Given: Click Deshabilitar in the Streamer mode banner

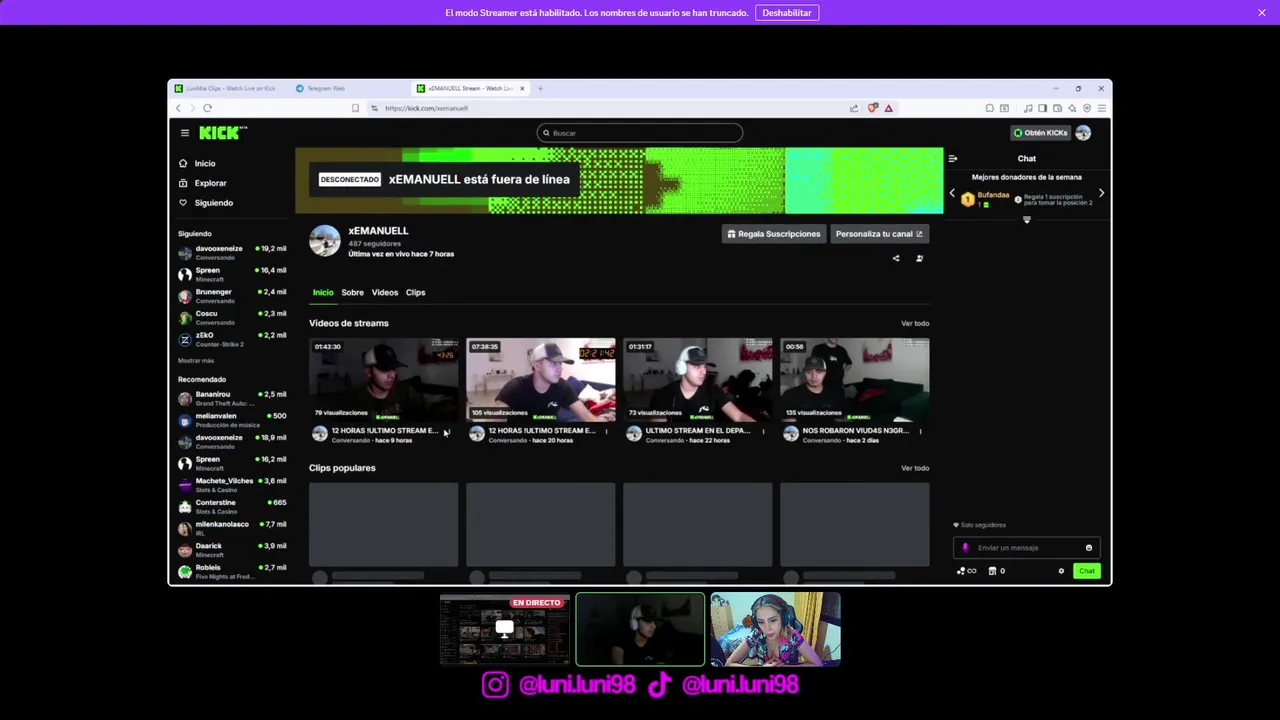Looking at the screenshot, I should (787, 13).
